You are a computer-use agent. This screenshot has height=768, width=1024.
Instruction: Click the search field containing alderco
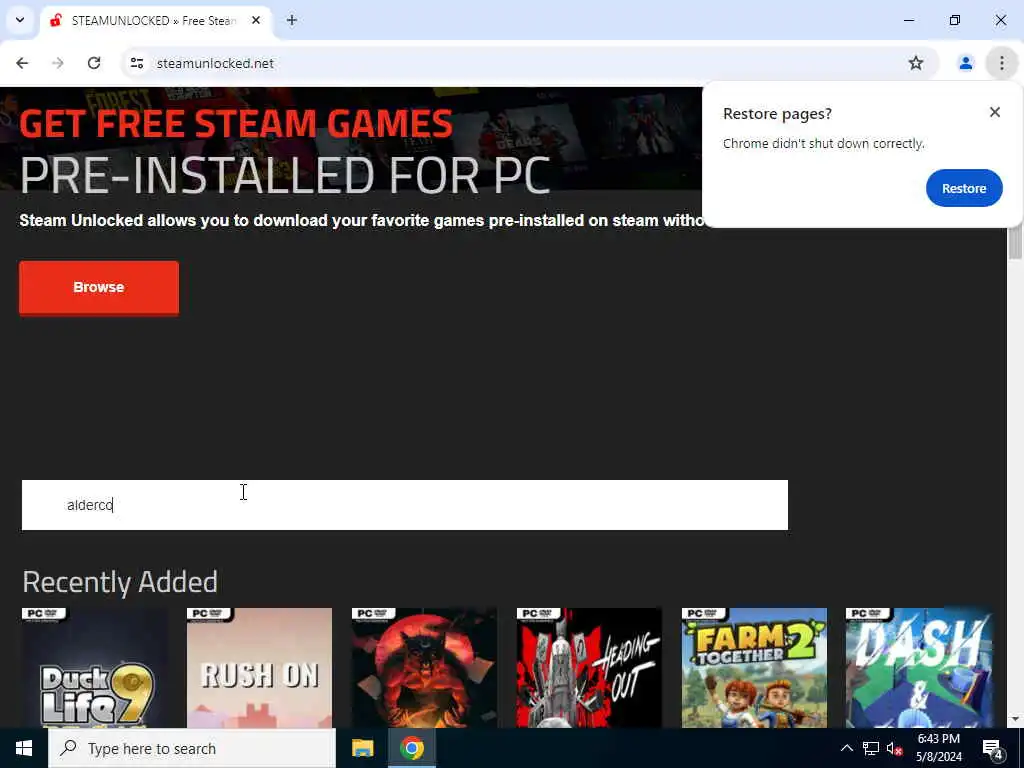404,505
